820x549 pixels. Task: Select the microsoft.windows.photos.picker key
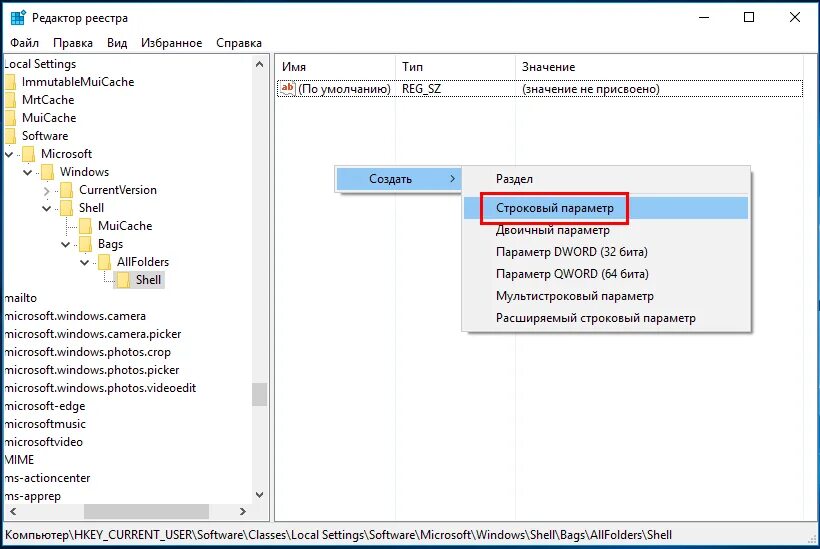pos(92,370)
